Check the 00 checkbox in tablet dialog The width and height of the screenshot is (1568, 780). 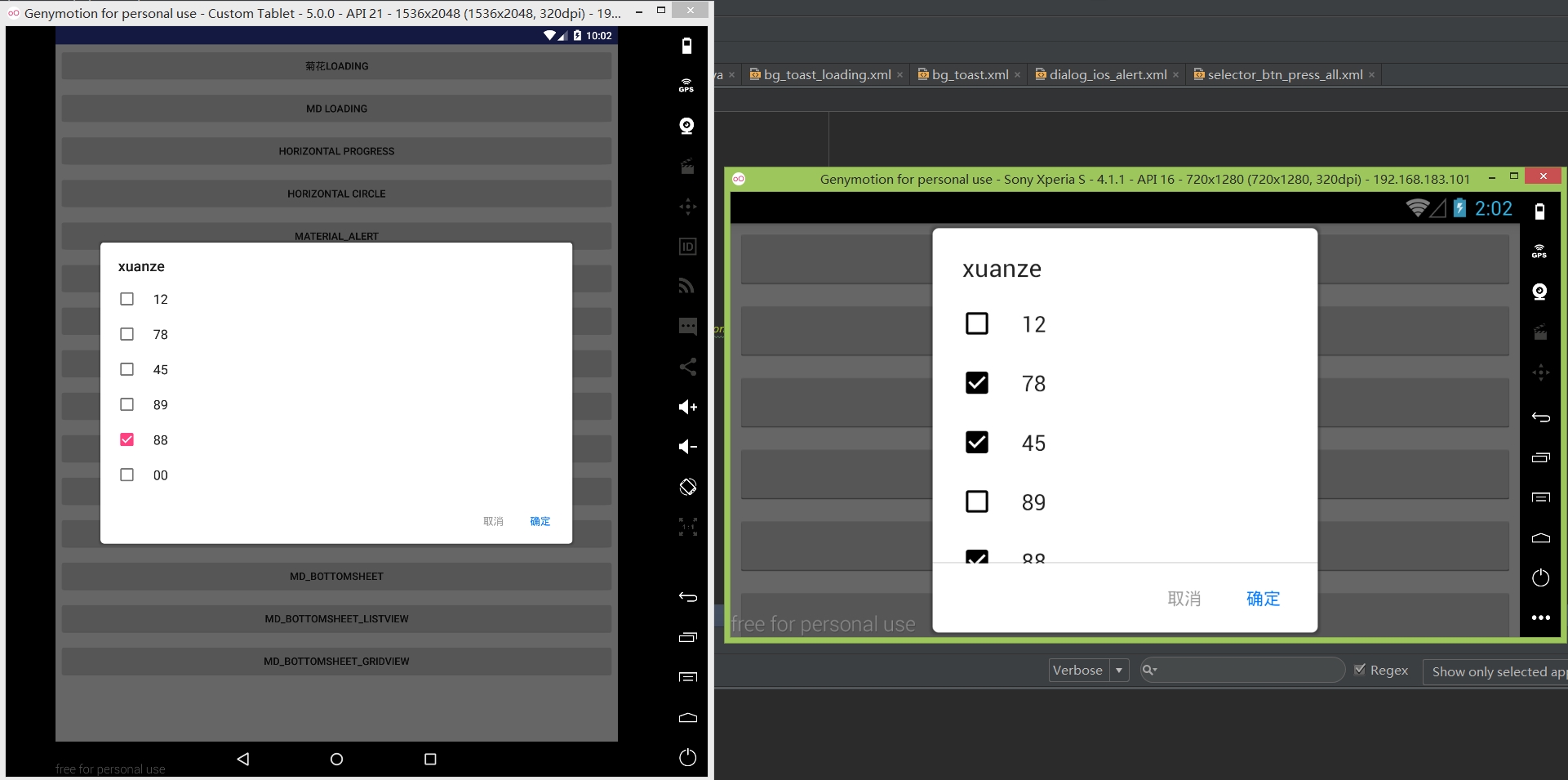click(127, 475)
